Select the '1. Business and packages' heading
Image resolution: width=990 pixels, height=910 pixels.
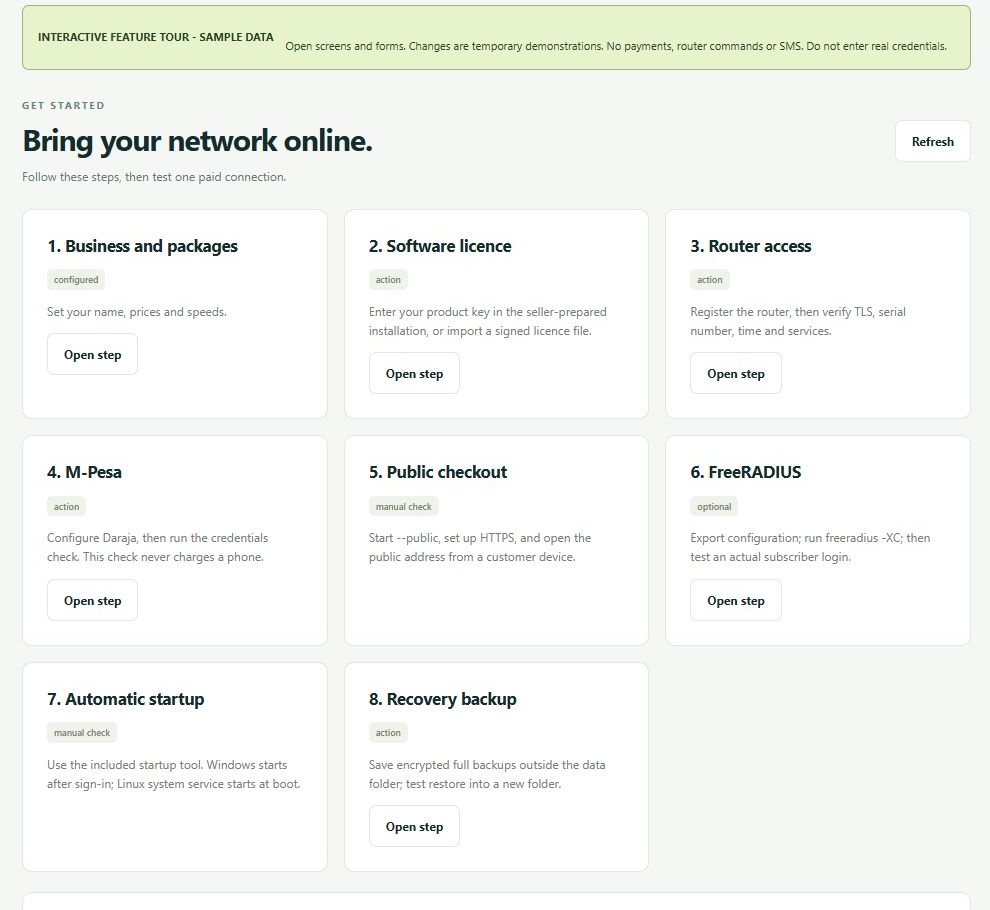click(143, 246)
